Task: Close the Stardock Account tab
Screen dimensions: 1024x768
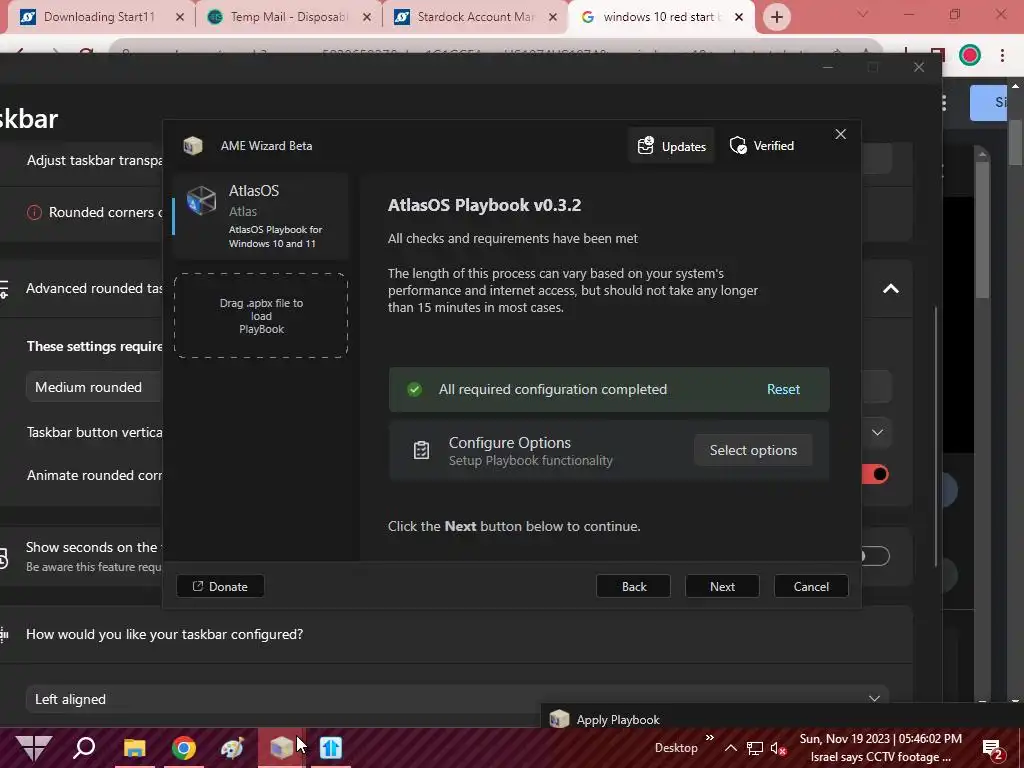Action: tap(553, 18)
